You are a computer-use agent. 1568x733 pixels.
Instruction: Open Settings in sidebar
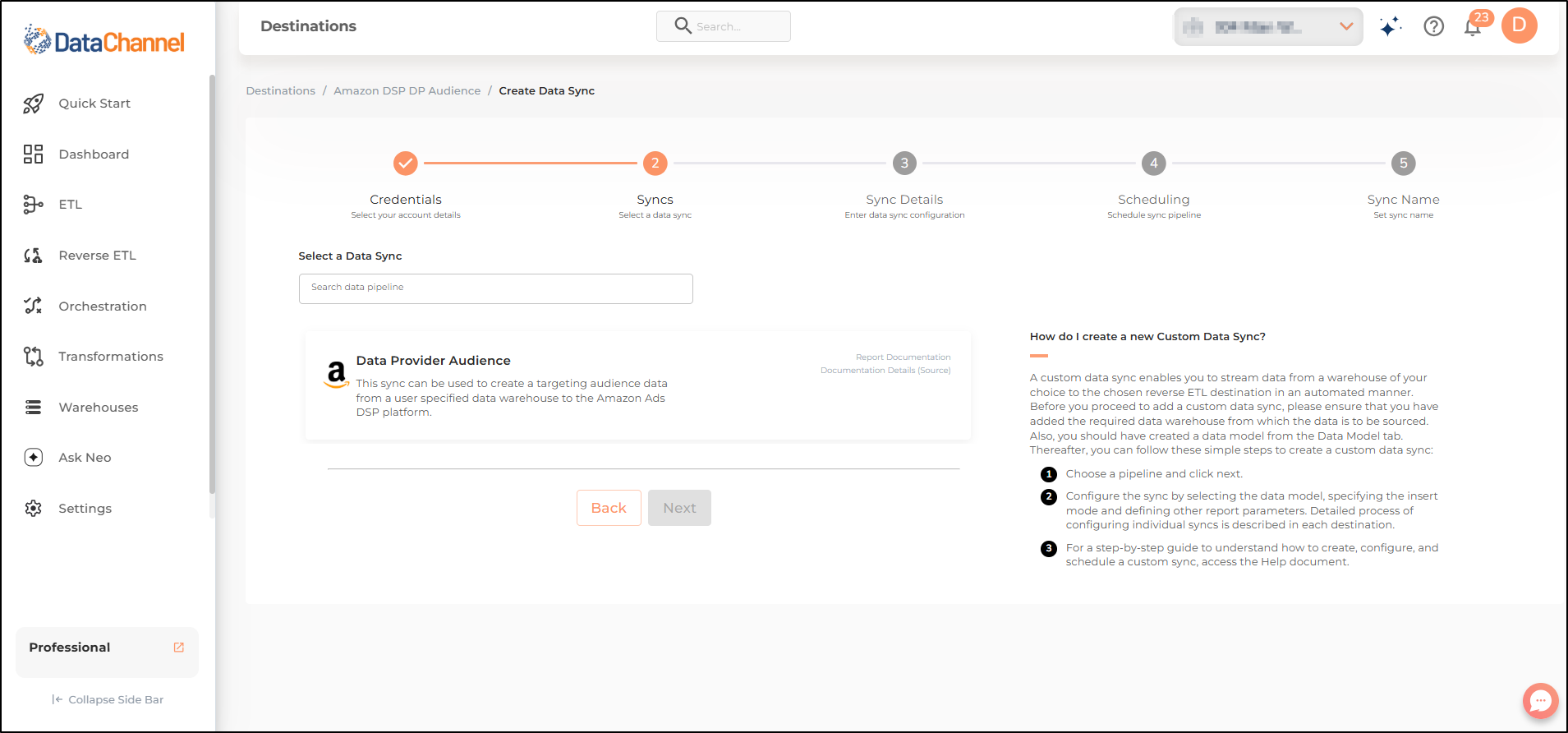coord(85,509)
